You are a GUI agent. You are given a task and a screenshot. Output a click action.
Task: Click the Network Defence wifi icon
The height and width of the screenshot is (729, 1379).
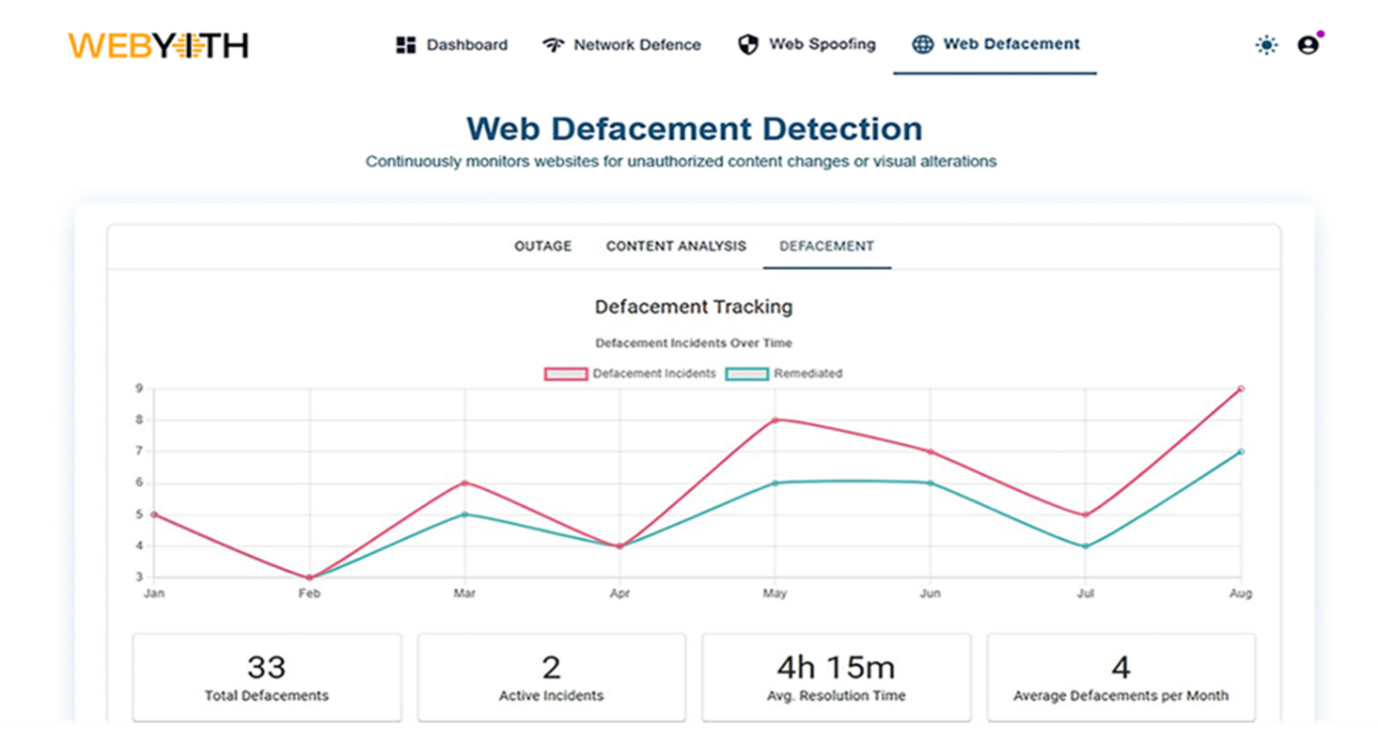tap(553, 45)
